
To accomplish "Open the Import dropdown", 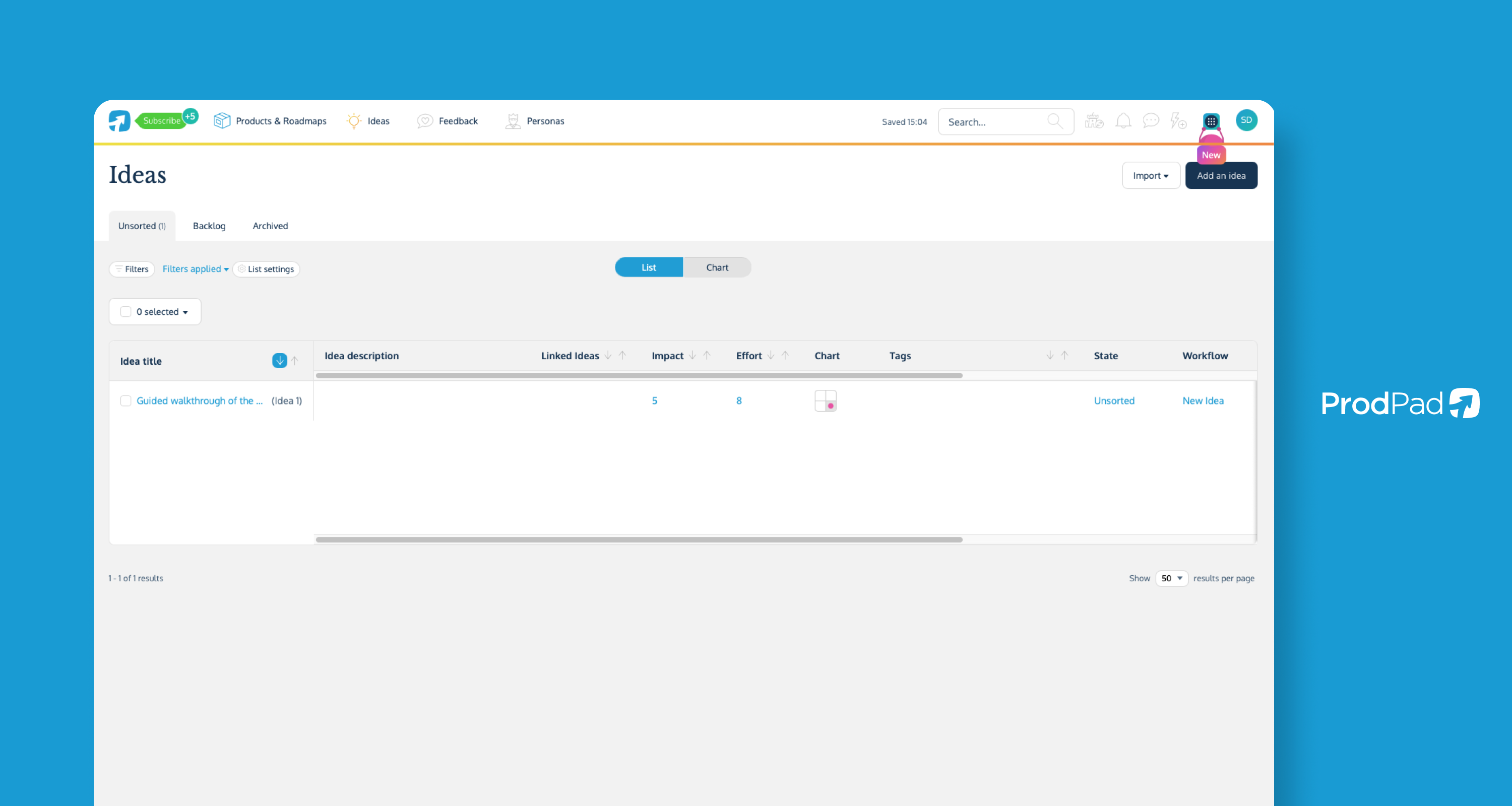I will click(x=1150, y=175).
